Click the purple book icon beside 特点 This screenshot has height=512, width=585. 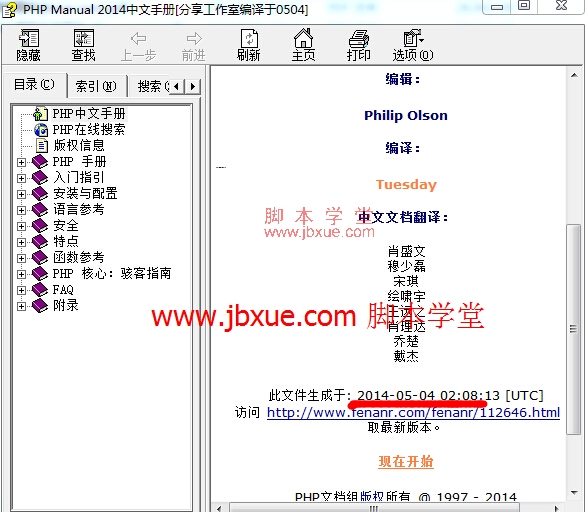pos(40,242)
